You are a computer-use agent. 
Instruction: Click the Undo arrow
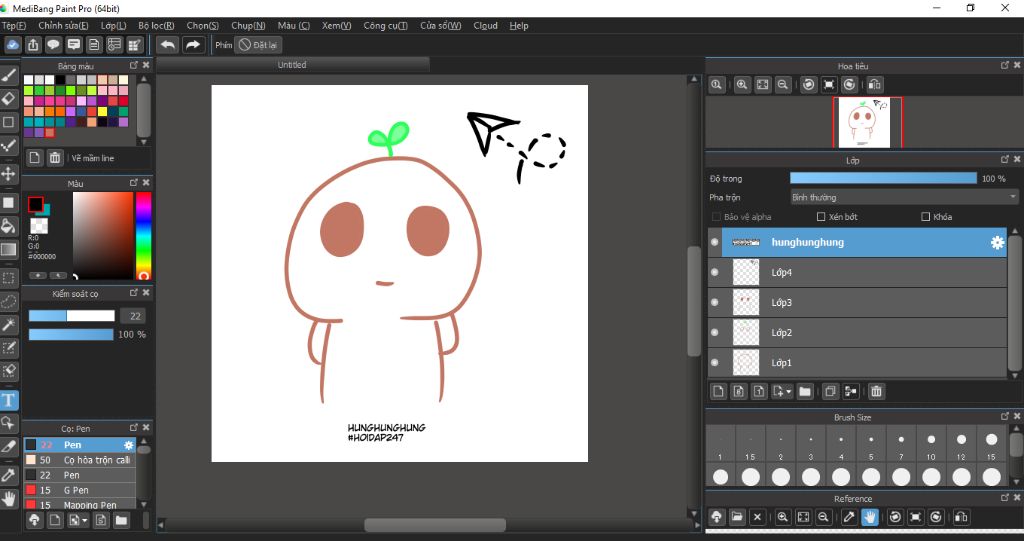(168, 45)
